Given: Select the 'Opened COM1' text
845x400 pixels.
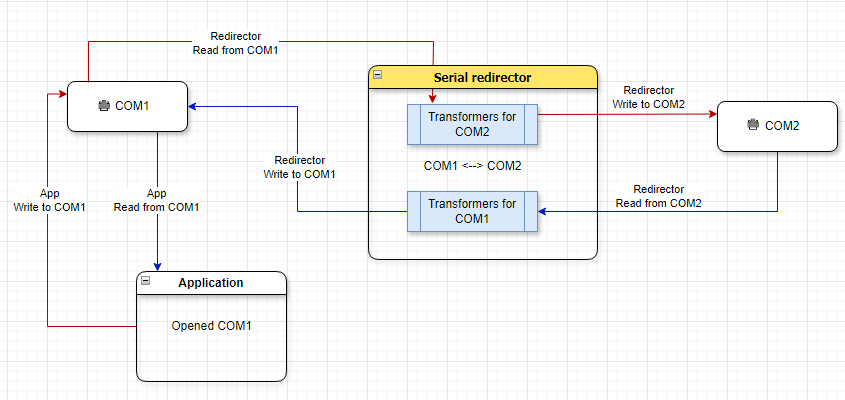Looking at the screenshot, I should pyautogui.click(x=212, y=326).
